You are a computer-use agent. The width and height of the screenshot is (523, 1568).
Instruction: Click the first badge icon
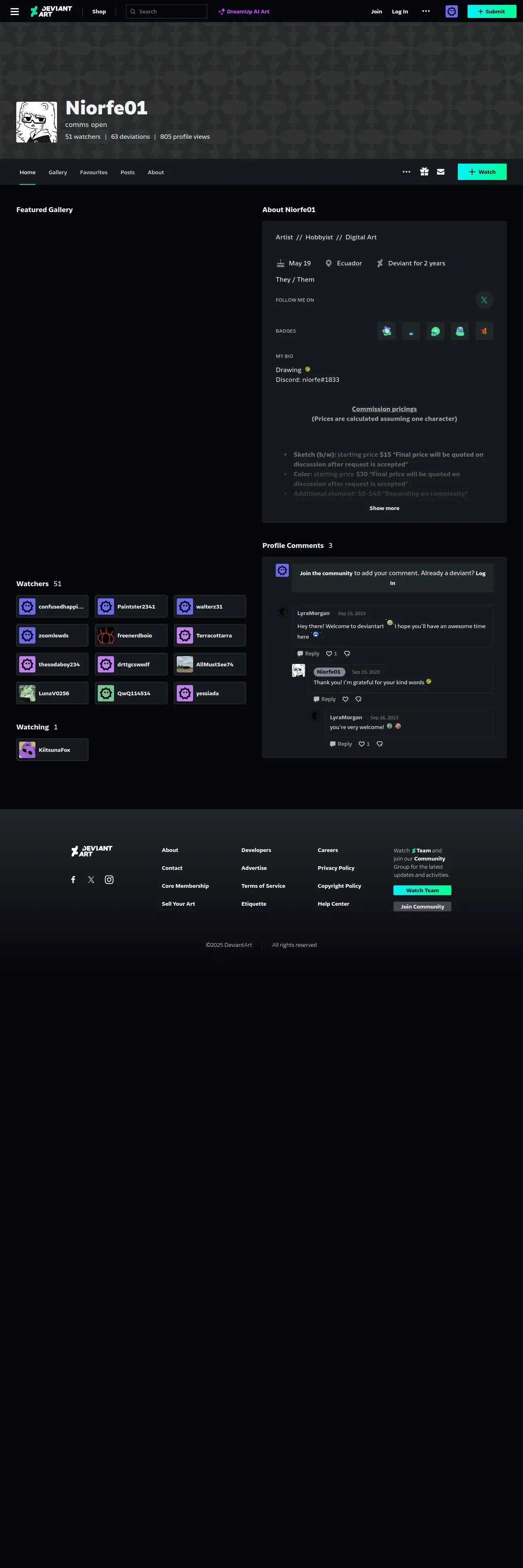click(x=387, y=331)
